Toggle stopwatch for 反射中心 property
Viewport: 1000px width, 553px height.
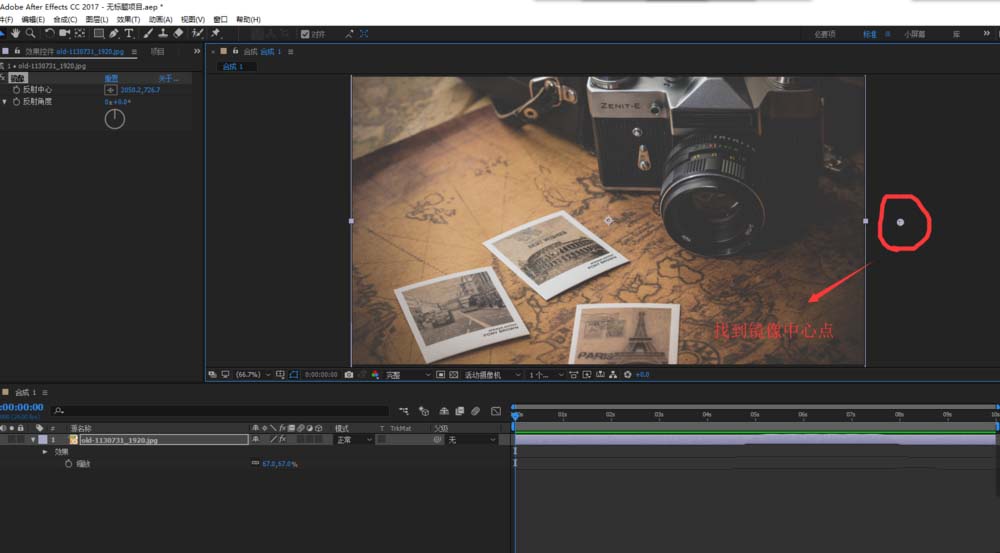16,90
